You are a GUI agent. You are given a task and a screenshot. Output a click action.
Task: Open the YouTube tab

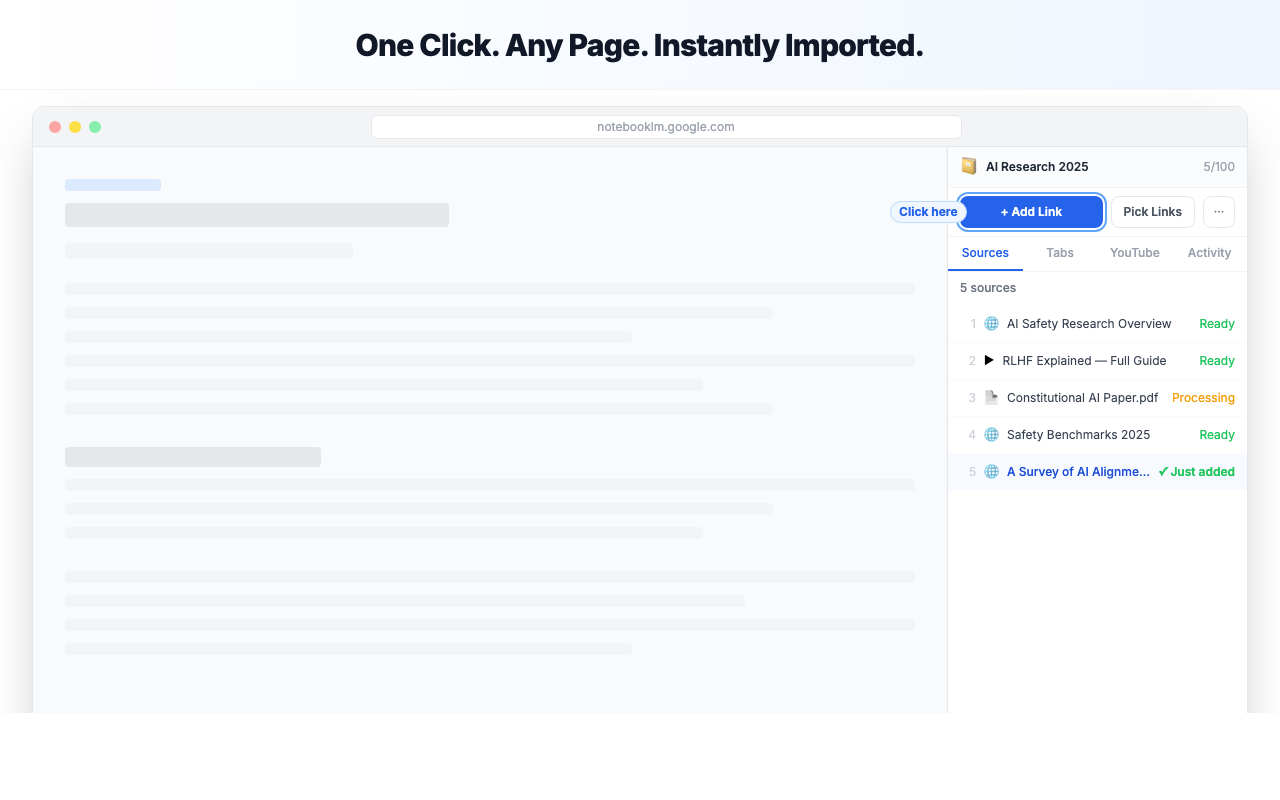1135,253
